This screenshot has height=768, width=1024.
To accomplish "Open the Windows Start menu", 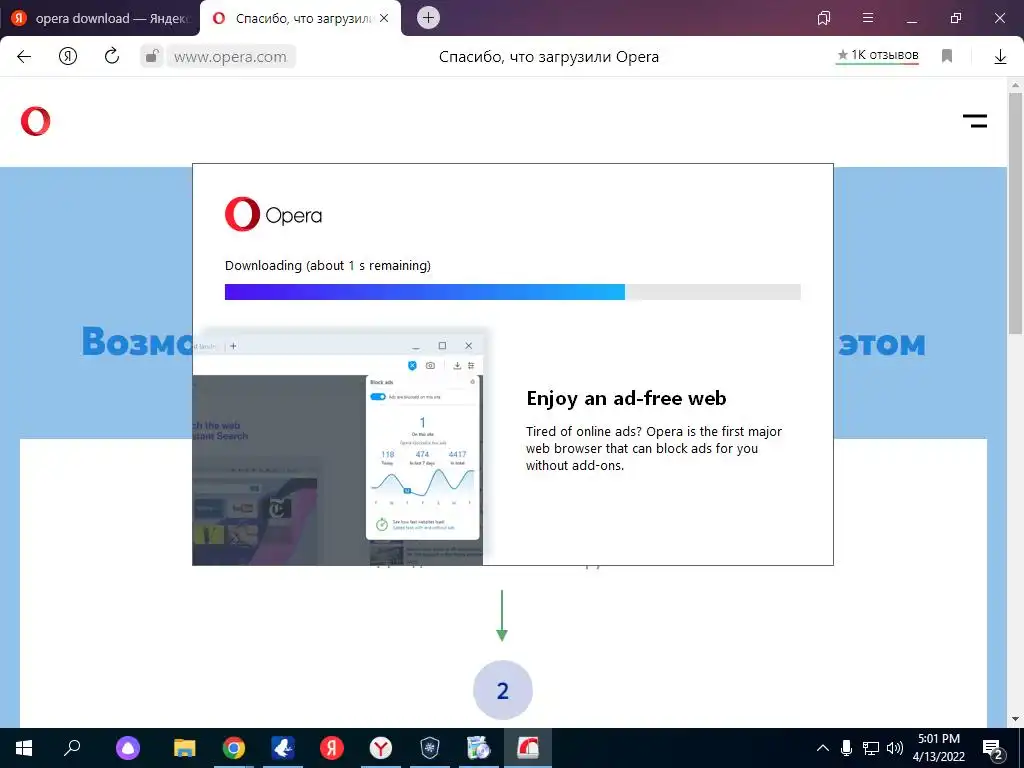I will pyautogui.click(x=24, y=748).
